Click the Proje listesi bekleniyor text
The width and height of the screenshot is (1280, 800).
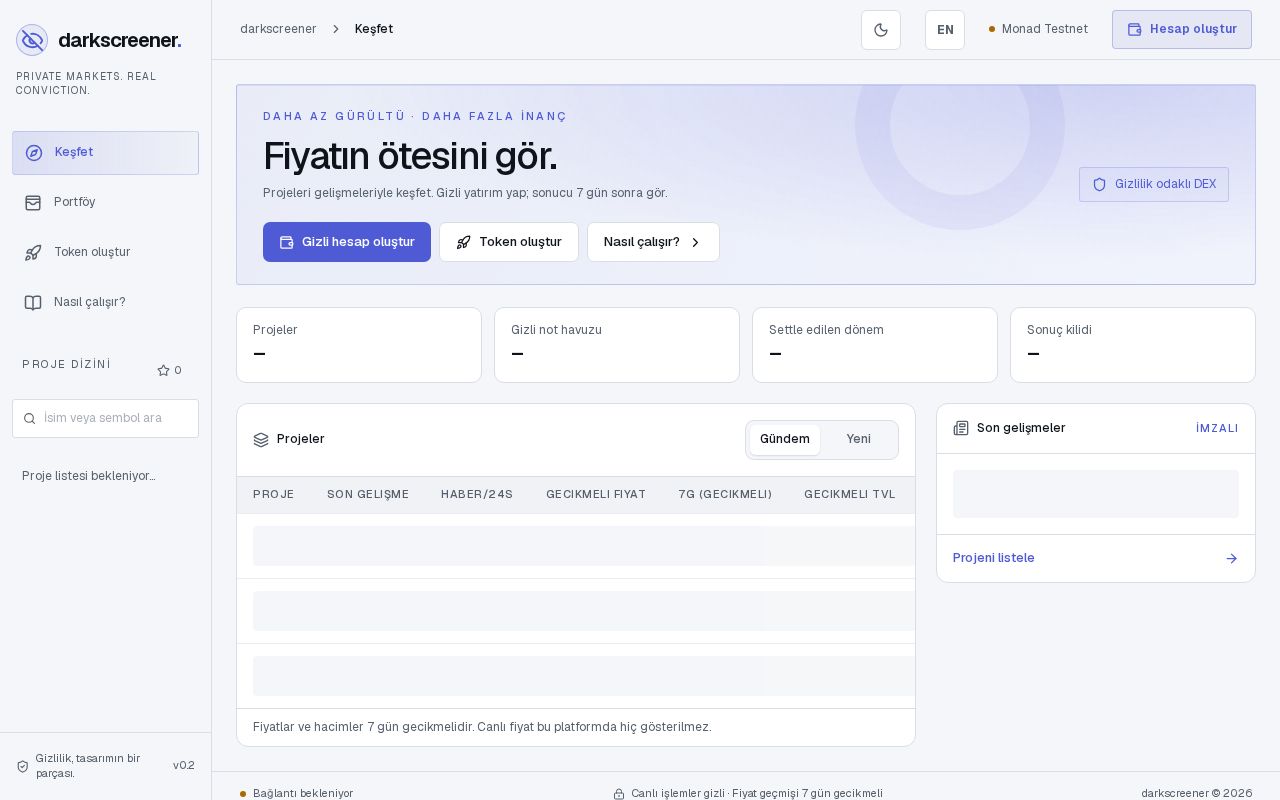pyautogui.click(x=89, y=477)
